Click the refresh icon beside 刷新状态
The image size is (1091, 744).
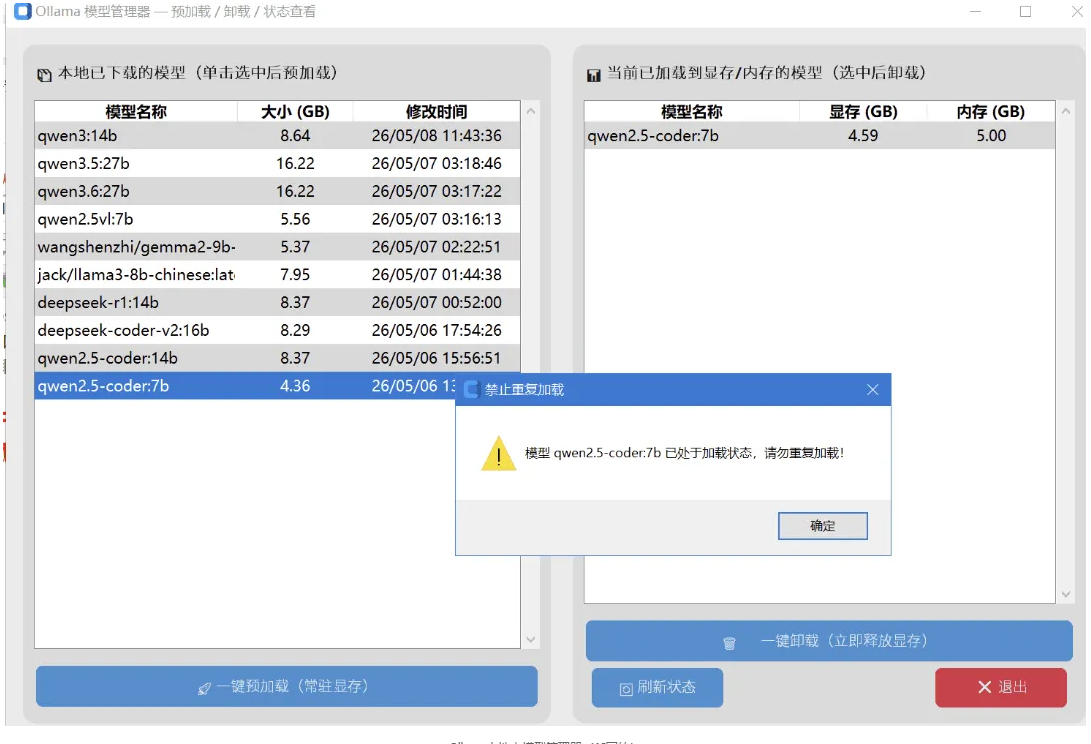pos(626,689)
